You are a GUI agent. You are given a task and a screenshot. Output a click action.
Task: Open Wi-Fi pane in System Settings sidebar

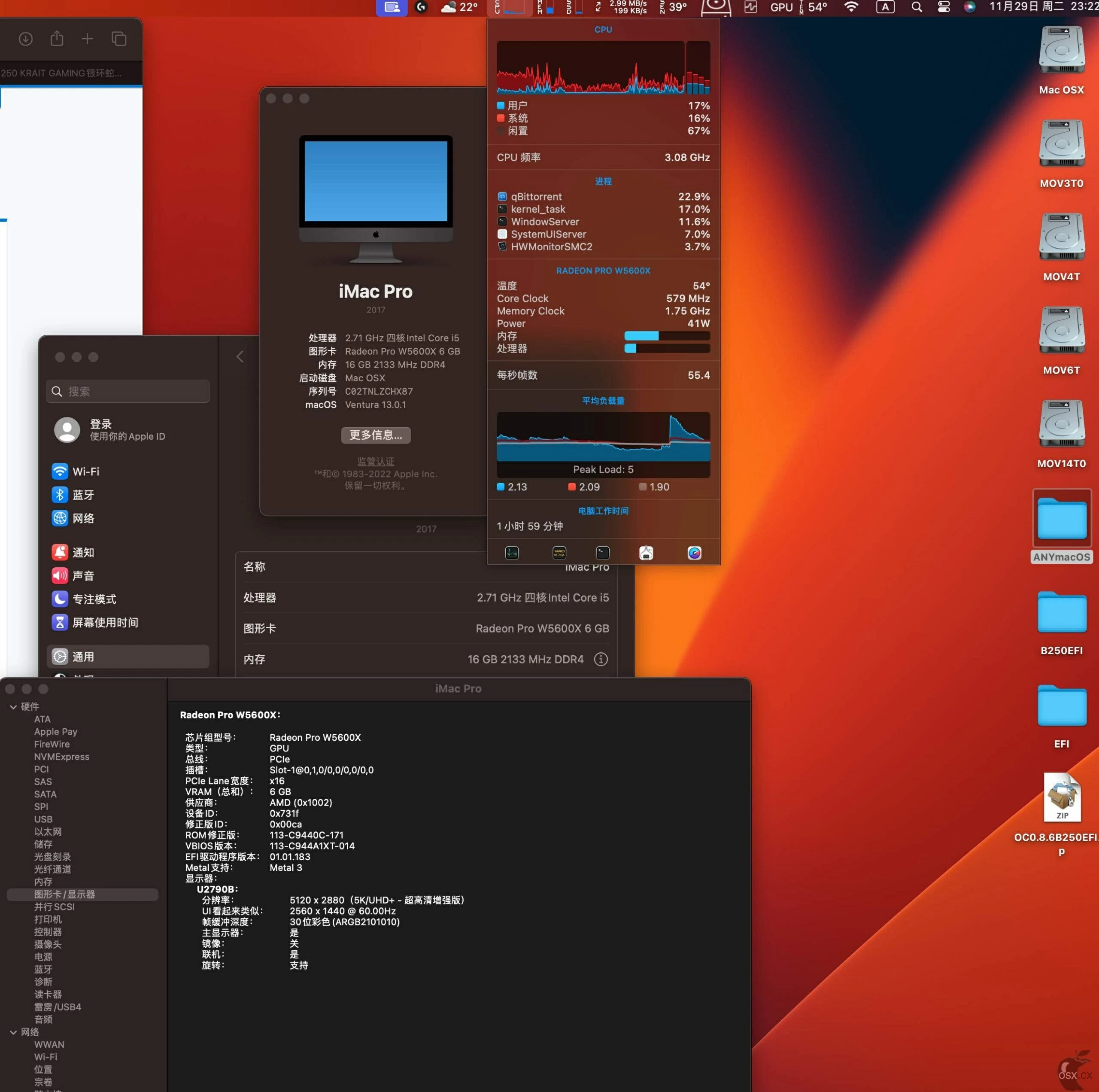tap(128, 472)
